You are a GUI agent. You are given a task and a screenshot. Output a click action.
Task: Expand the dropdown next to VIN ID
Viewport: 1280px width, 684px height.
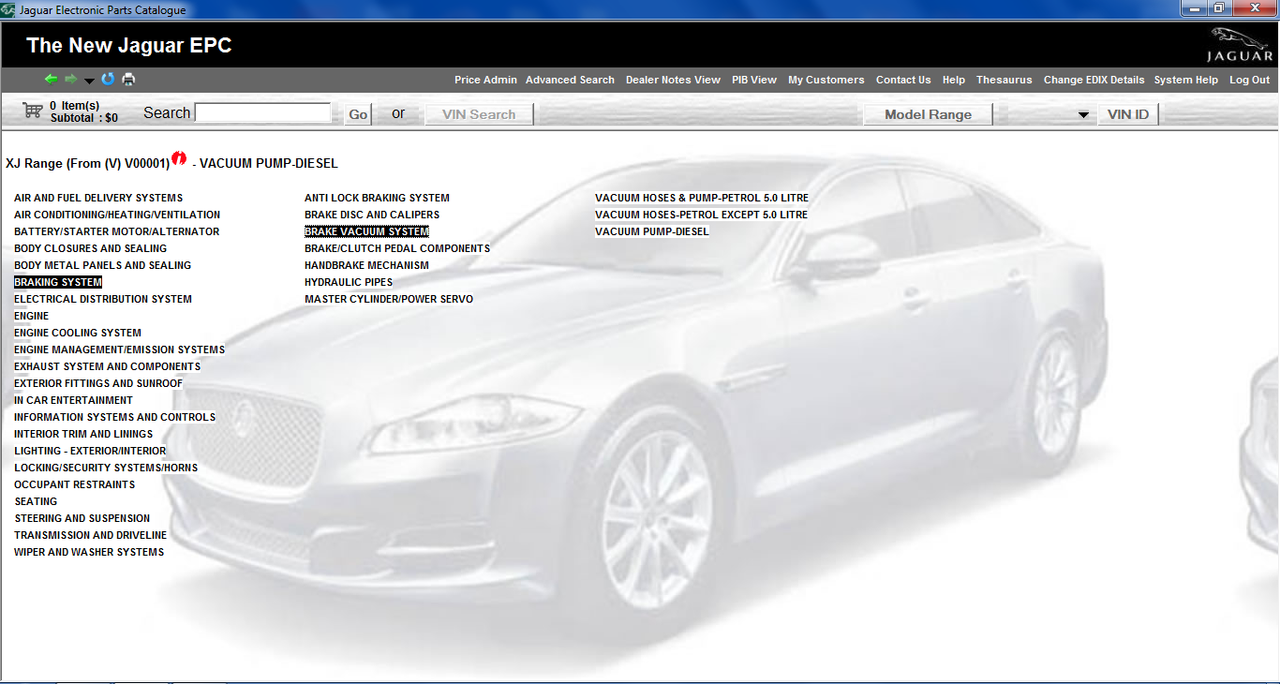click(1083, 115)
